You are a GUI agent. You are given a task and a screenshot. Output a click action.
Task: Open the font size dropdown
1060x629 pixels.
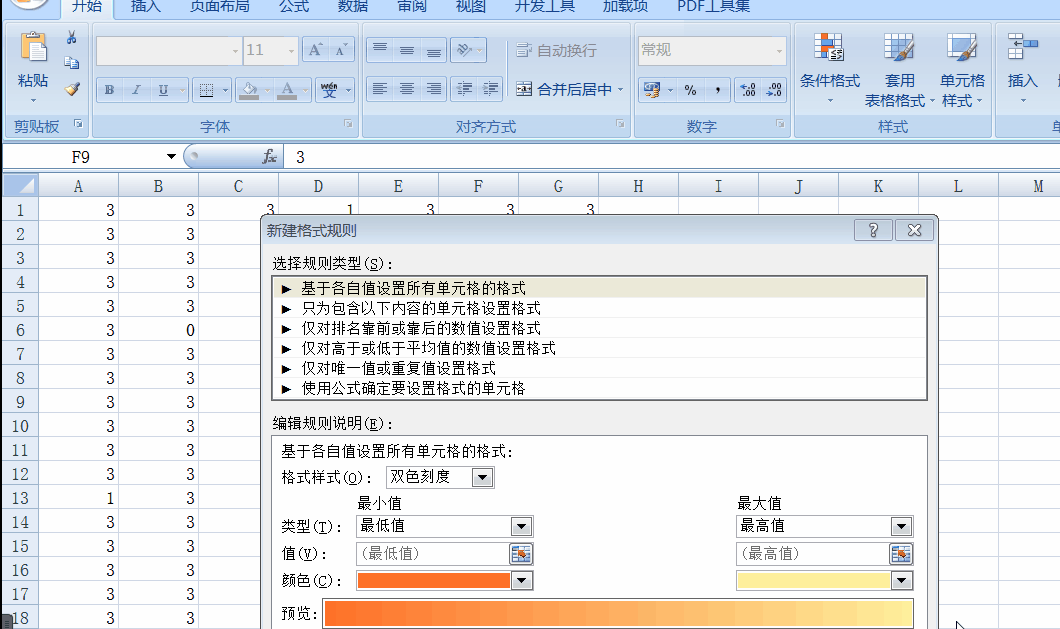(291, 51)
